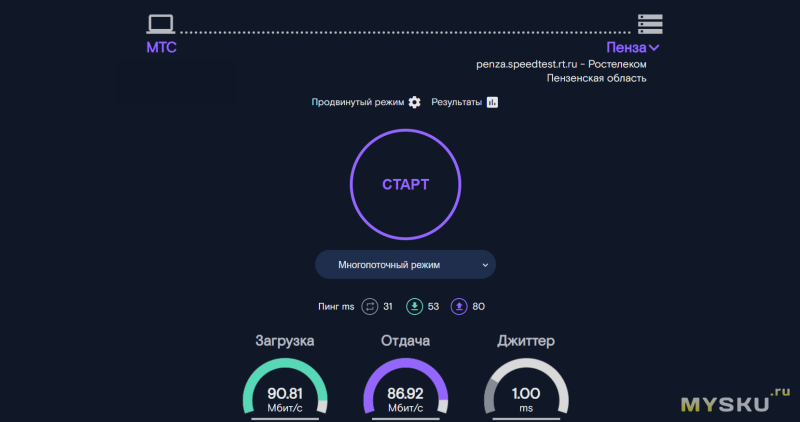
Task: Start the speed test with СТАРТ
Action: [406, 184]
